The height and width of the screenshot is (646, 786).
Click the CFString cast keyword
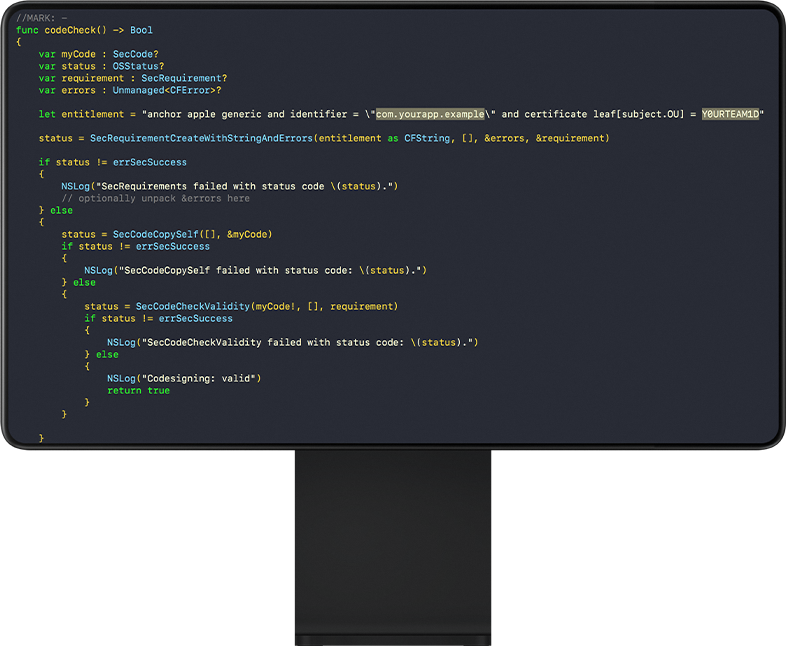tap(426, 138)
